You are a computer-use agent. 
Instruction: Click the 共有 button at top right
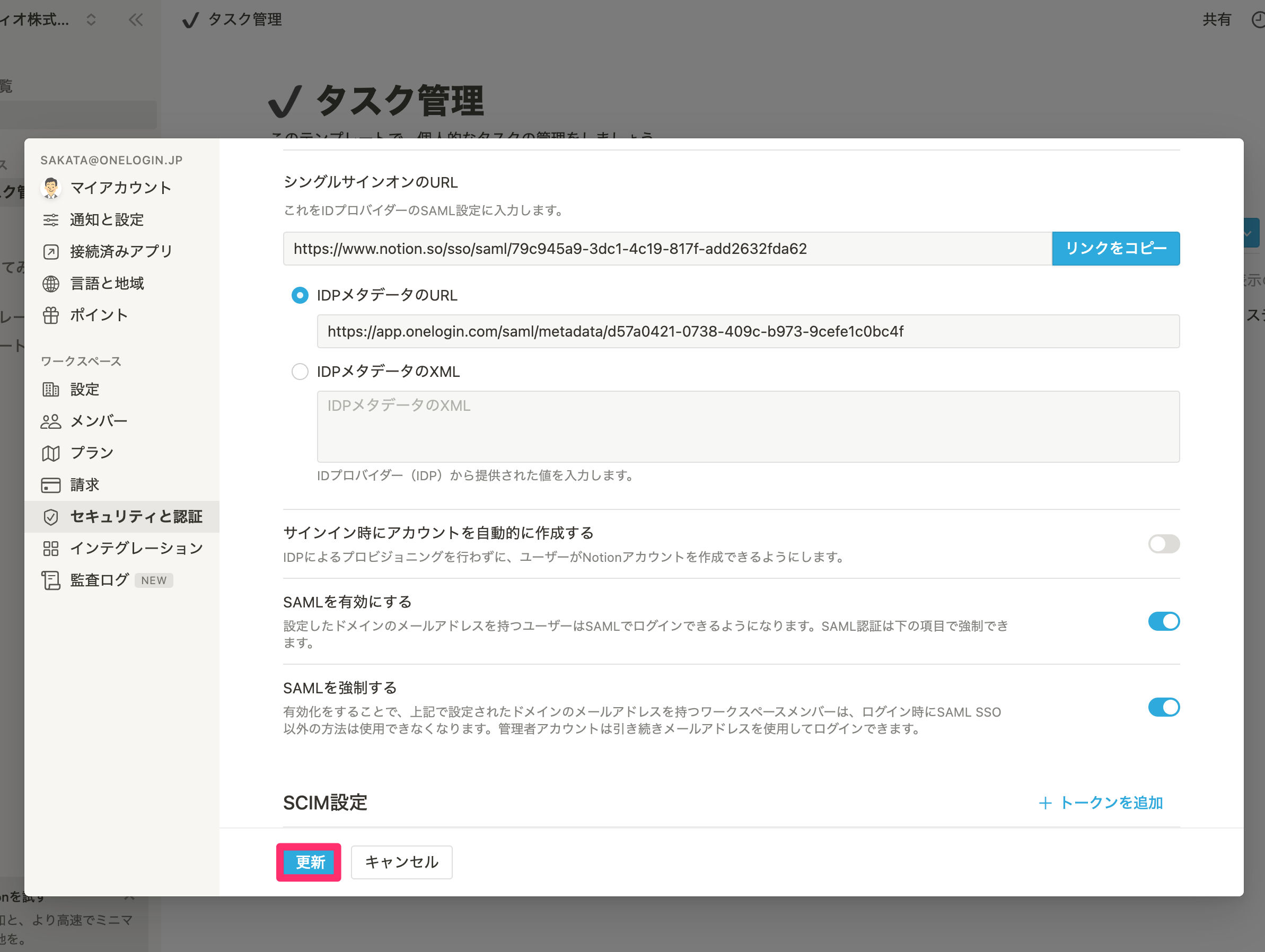(1216, 20)
